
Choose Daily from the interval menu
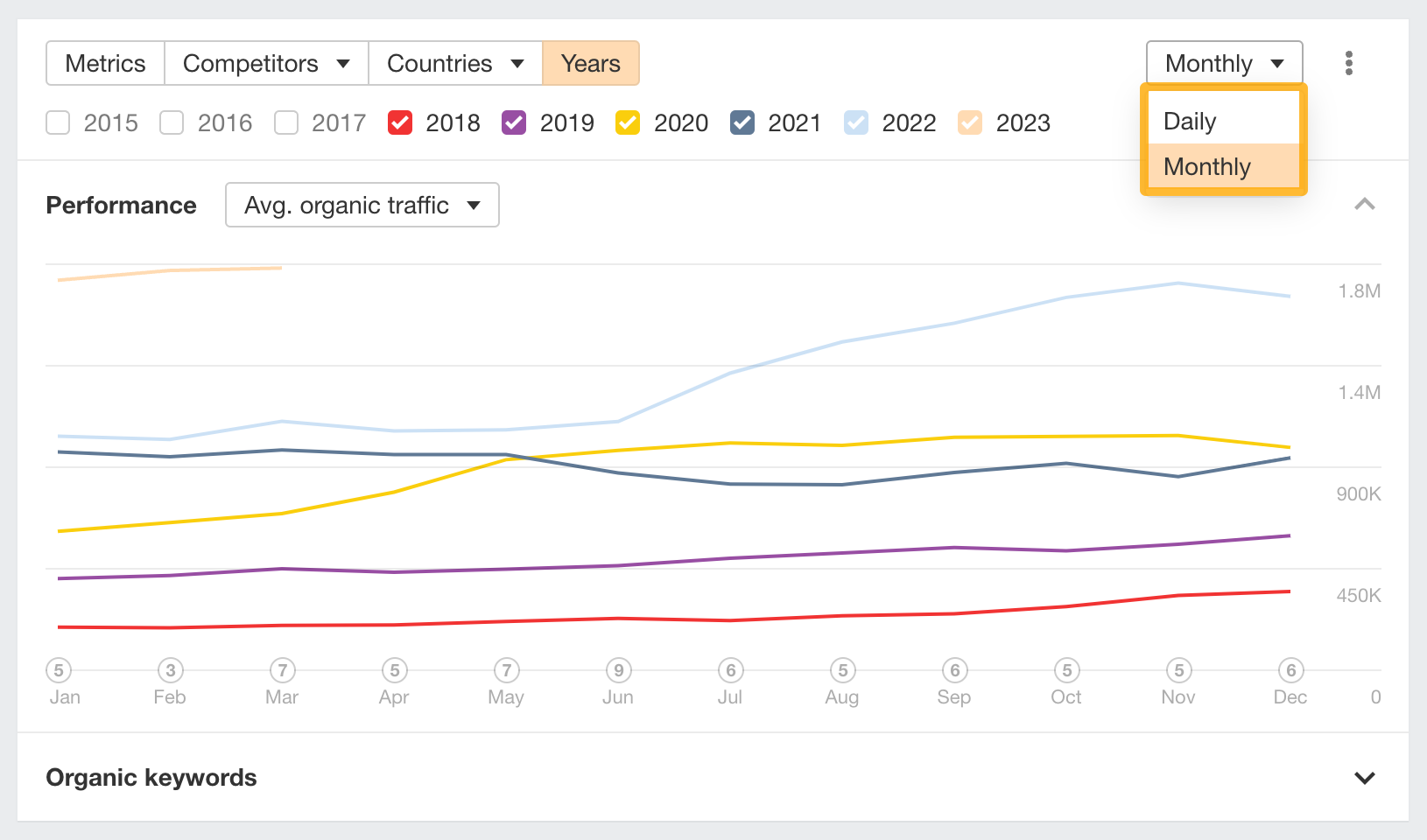tap(1223, 121)
